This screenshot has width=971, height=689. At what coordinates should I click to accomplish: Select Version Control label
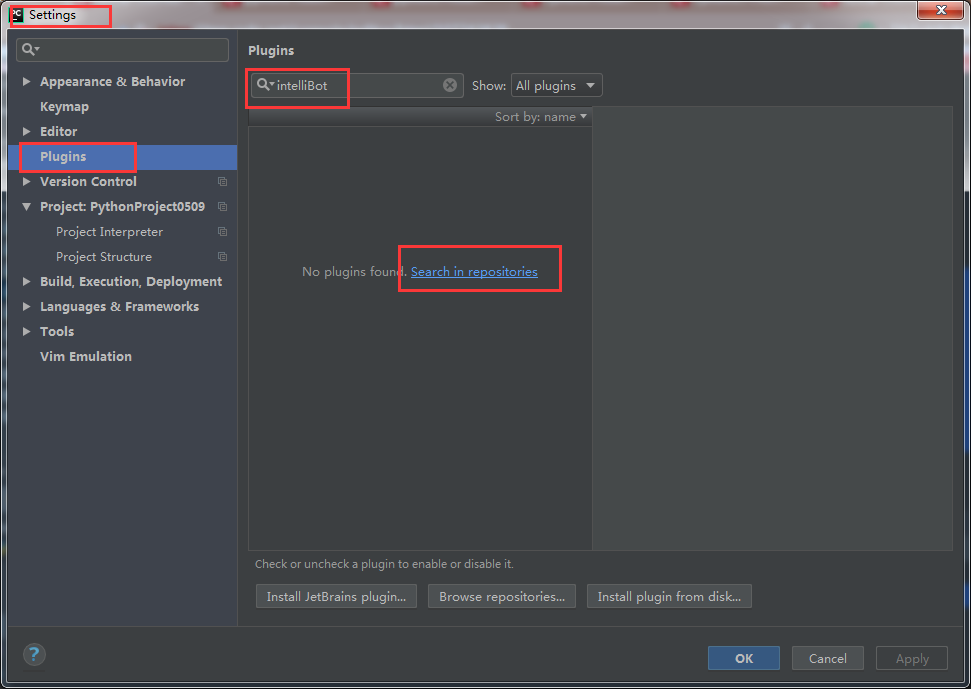(89, 181)
